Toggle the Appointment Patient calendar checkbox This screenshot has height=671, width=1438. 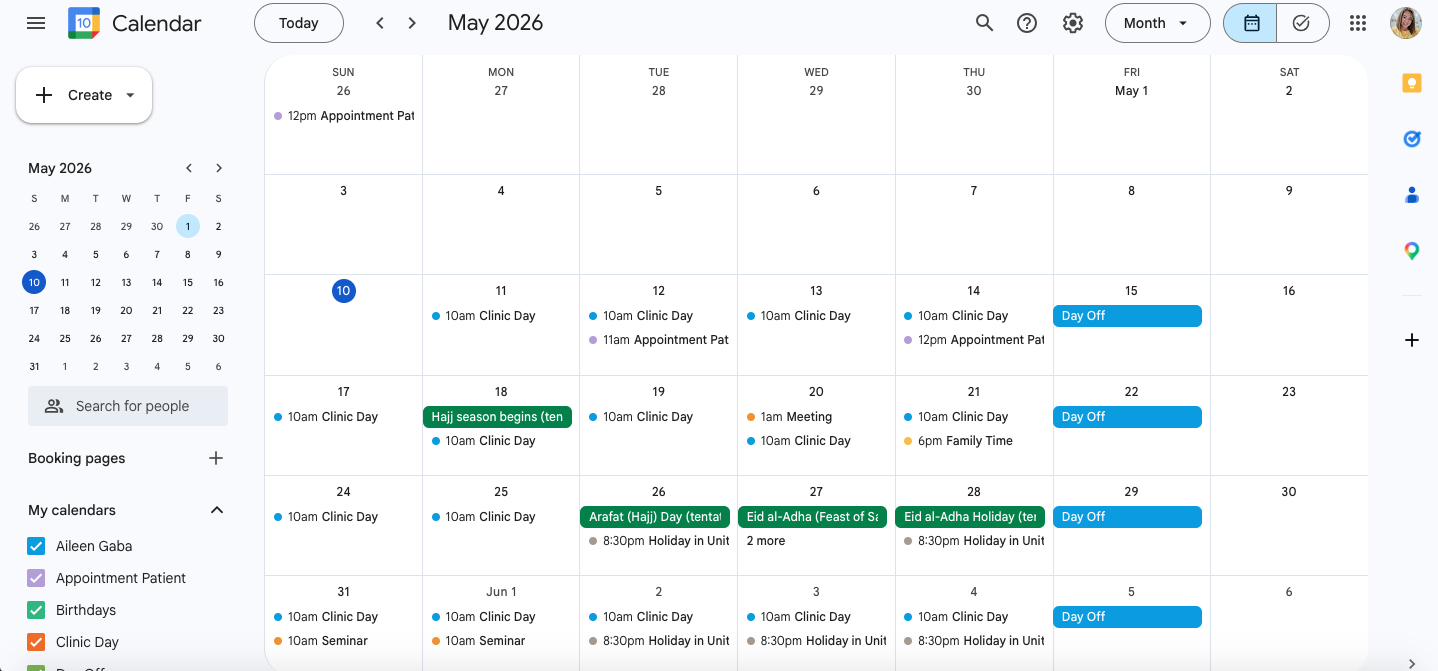pos(36,578)
